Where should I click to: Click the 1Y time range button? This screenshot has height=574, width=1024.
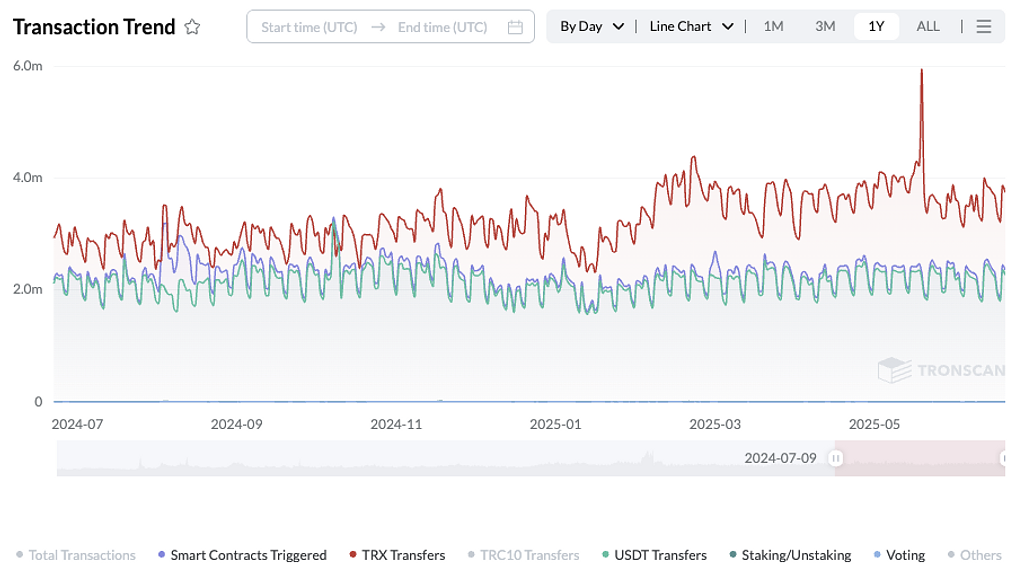coord(876,27)
